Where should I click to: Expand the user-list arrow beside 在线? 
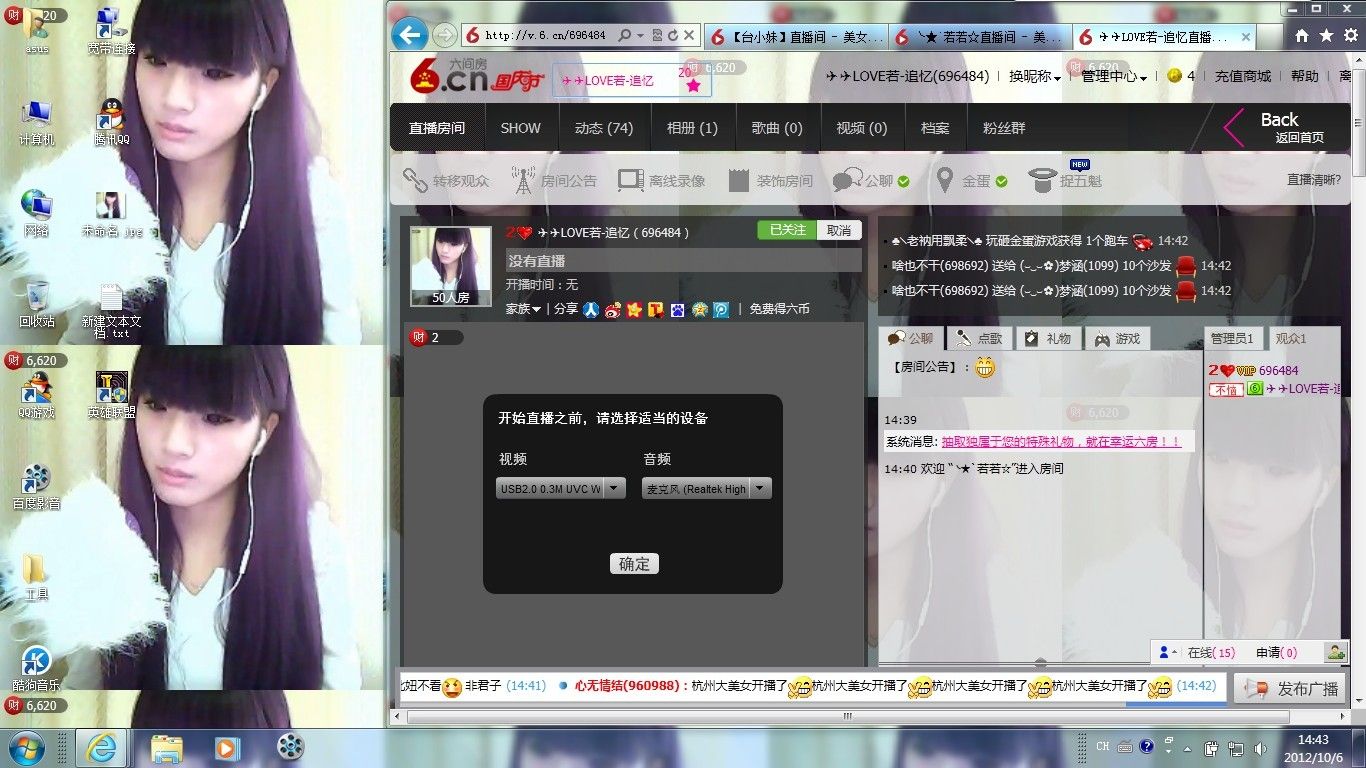pos(1167,652)
